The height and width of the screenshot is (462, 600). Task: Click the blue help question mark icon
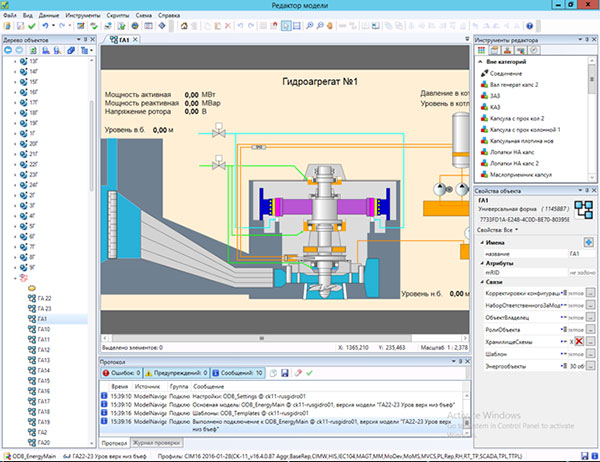tap(530, 26)
